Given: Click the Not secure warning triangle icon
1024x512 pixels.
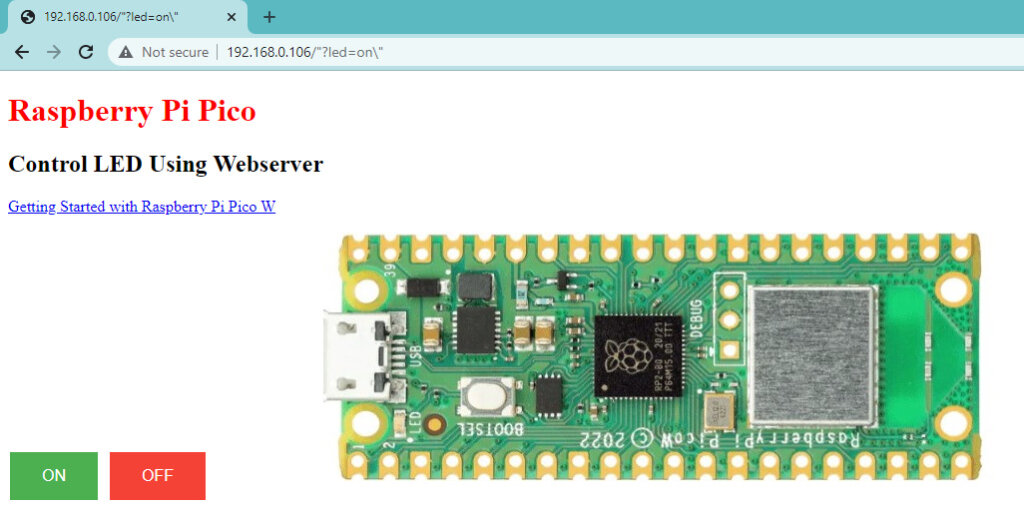Looking at the screenshot, I should pyautogui.click(x=126, y=52).
